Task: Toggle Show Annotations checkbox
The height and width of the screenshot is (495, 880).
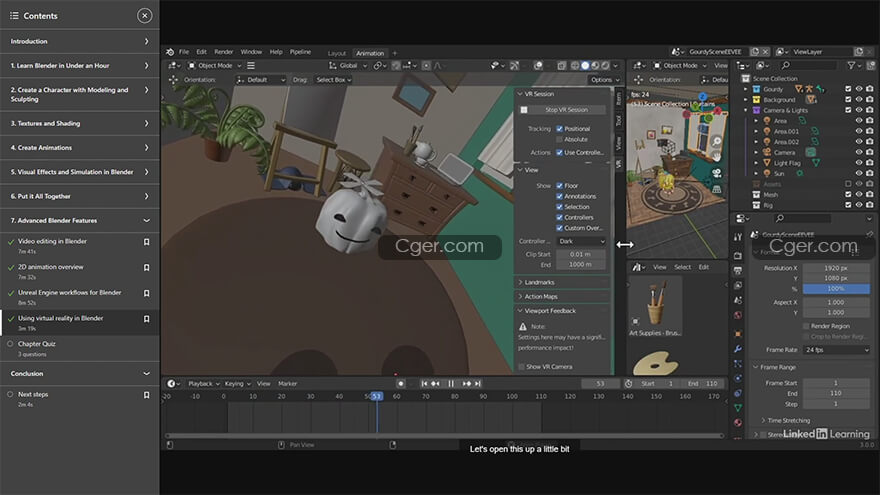Action: tap(560, 196)
